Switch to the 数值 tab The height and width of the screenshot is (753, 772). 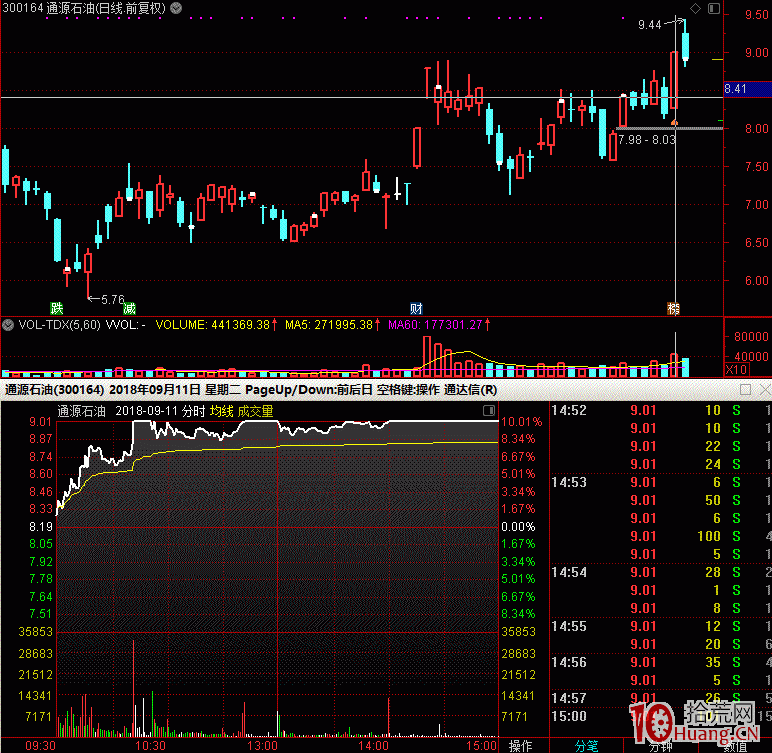tap(737, 747)
